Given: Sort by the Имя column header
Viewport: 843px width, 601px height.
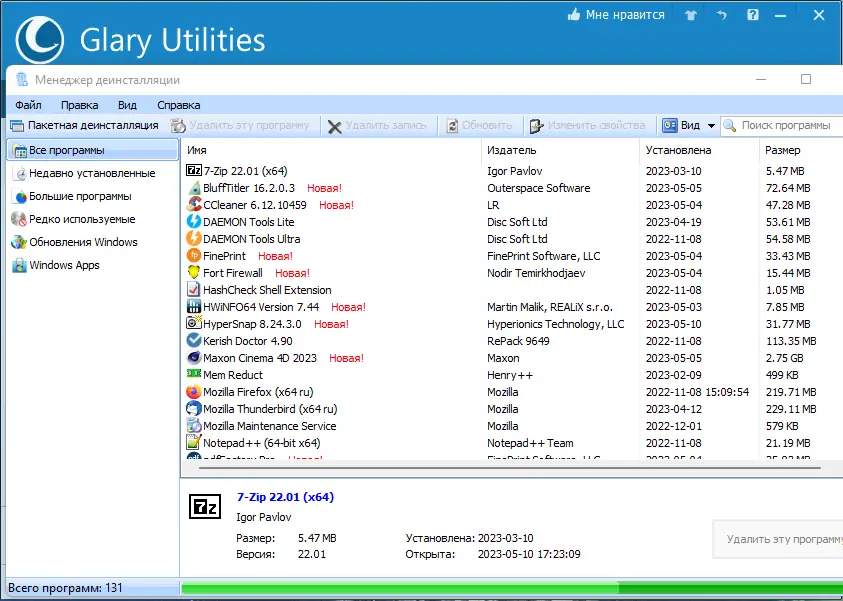Looking at the screenshot, I should point(331,151).
